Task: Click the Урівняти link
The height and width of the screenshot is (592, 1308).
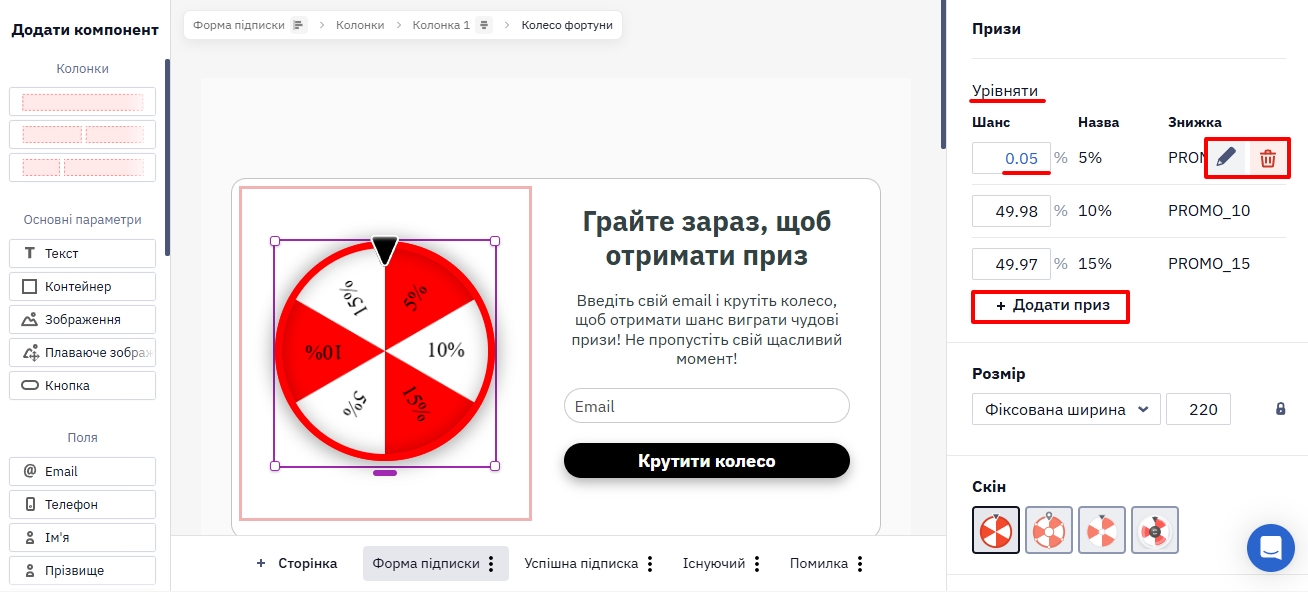Action: (x=1005, y=90)
